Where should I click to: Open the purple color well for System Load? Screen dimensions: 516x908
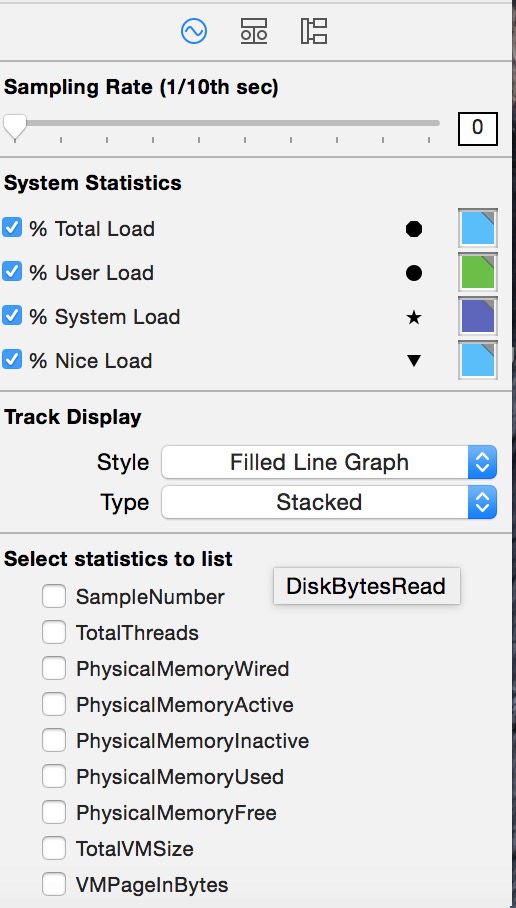point(478,316)
